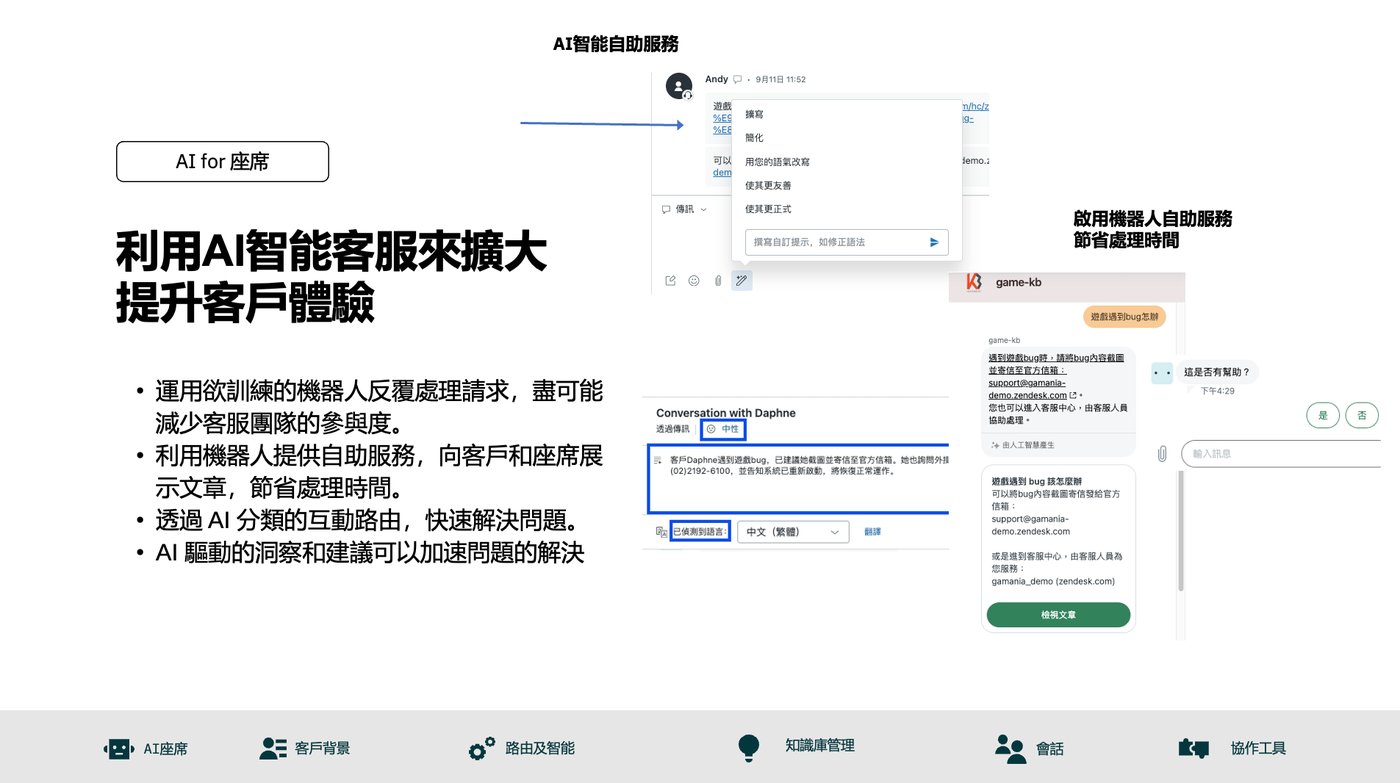
Task: Click Andy's agent avatar icon
Action: (679, 87)
